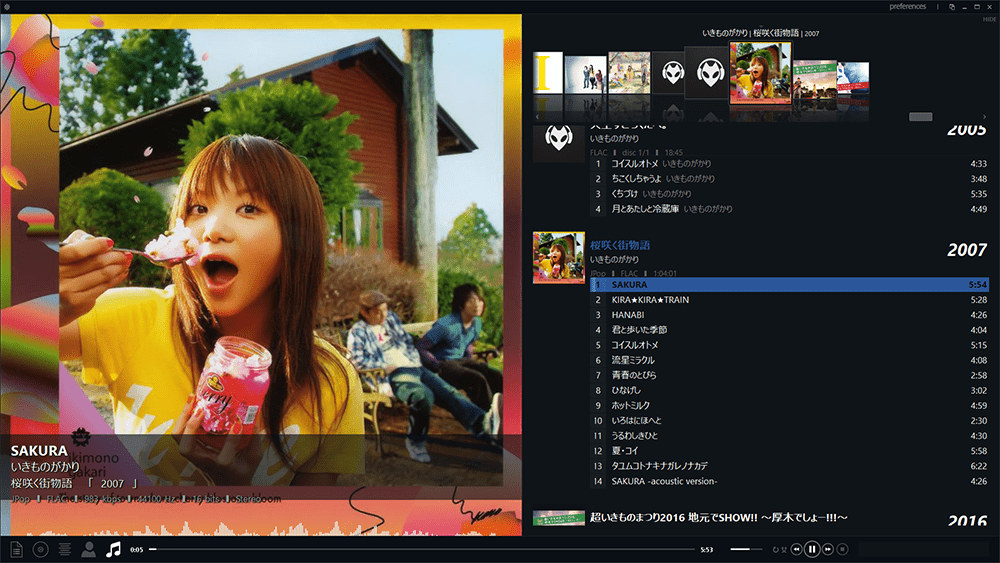1000x563 pixels.
Task: Open the 桜咲く街物語 album title link
Action: pos(620,245)
